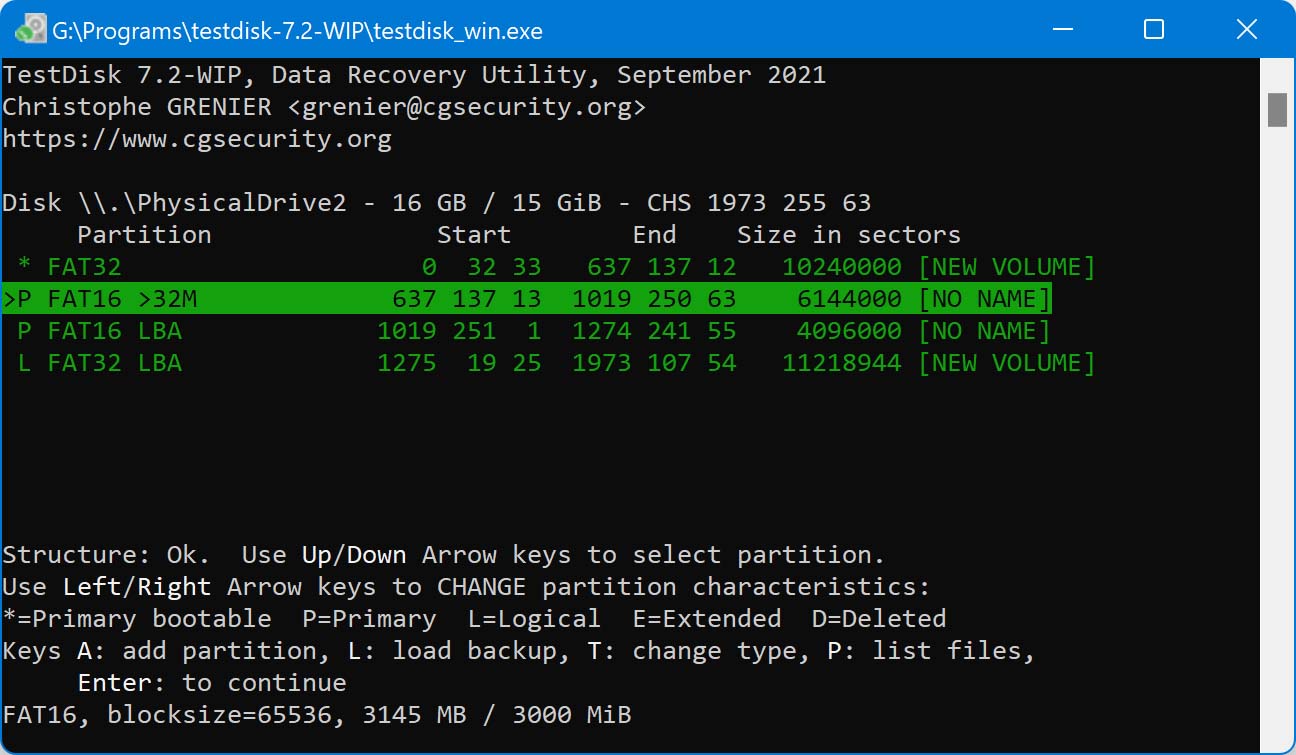Select the FAT32 bootable partition row

(x=548, y=267)
